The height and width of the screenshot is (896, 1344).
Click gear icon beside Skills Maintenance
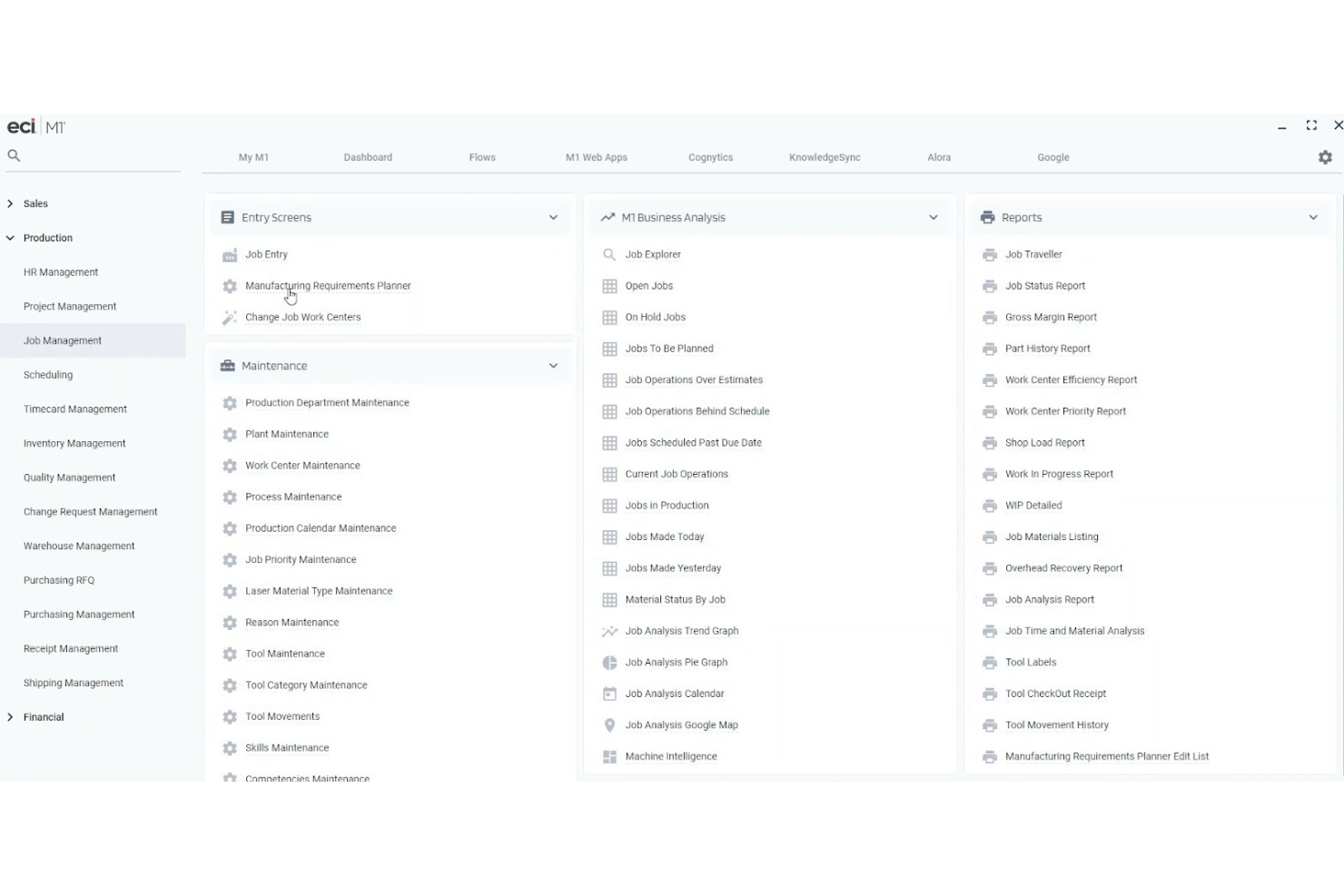[x=230, y=748]
